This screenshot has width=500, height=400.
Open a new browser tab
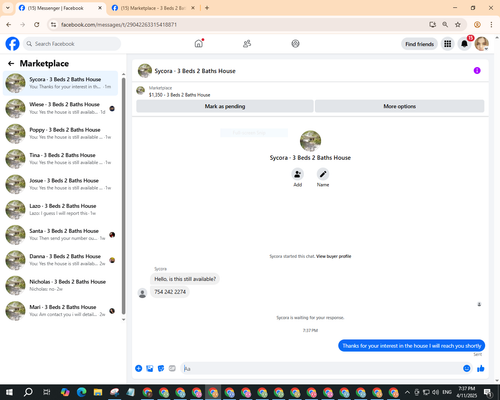[x=207, y=8]
